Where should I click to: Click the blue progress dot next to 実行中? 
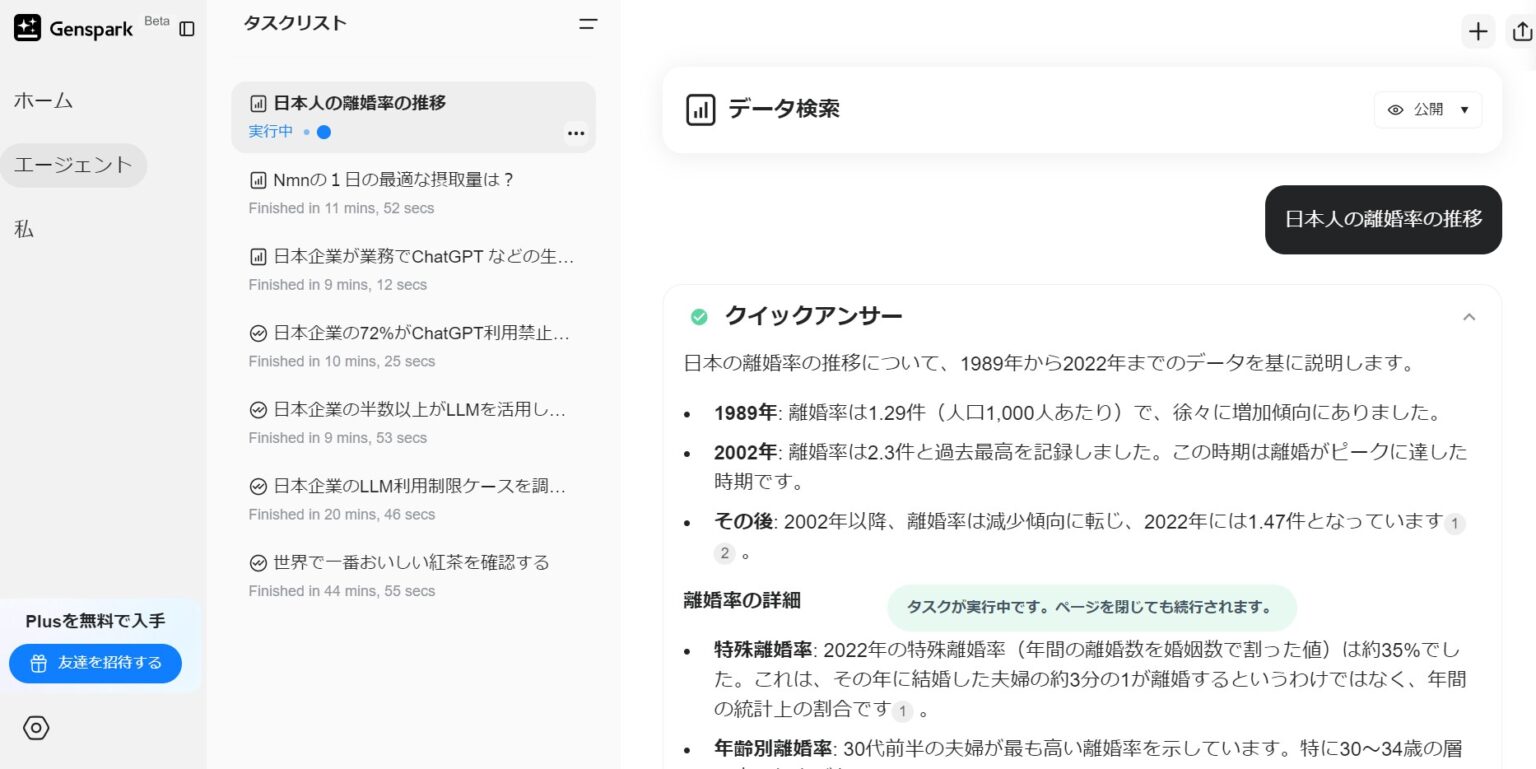coord(322,131)
